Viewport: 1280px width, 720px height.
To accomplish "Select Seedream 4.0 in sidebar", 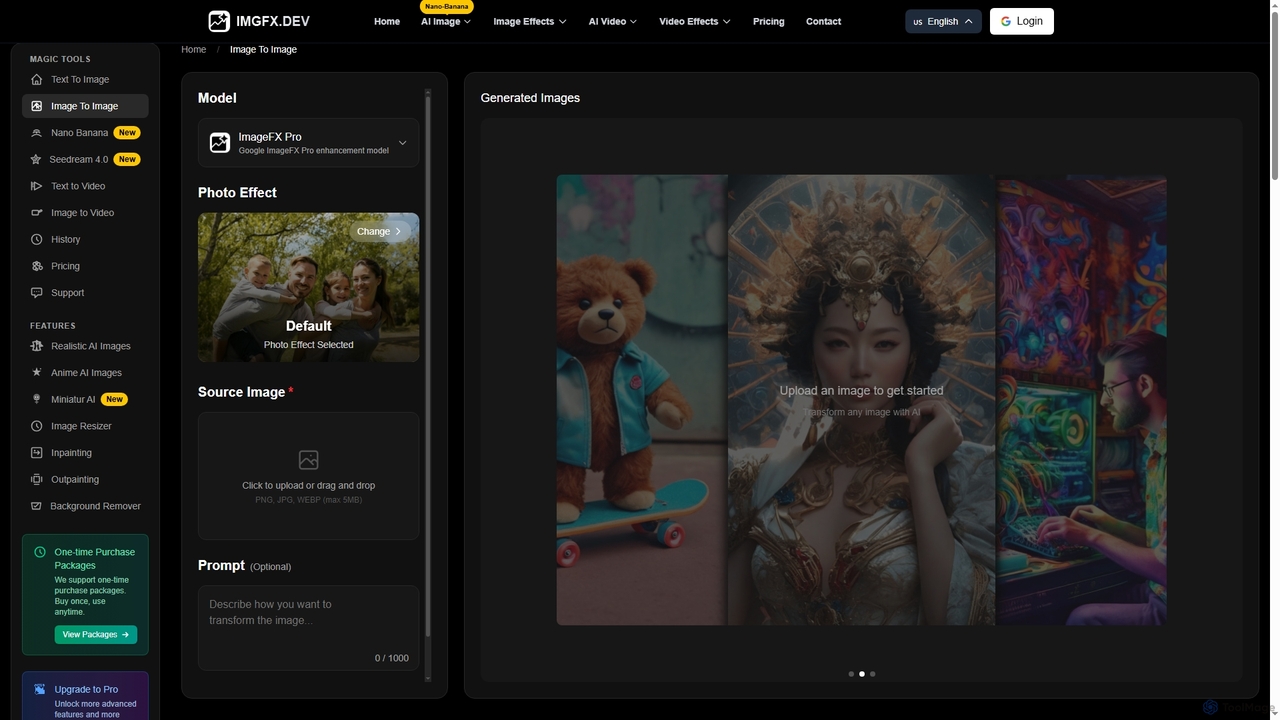I will click(85, 159).
